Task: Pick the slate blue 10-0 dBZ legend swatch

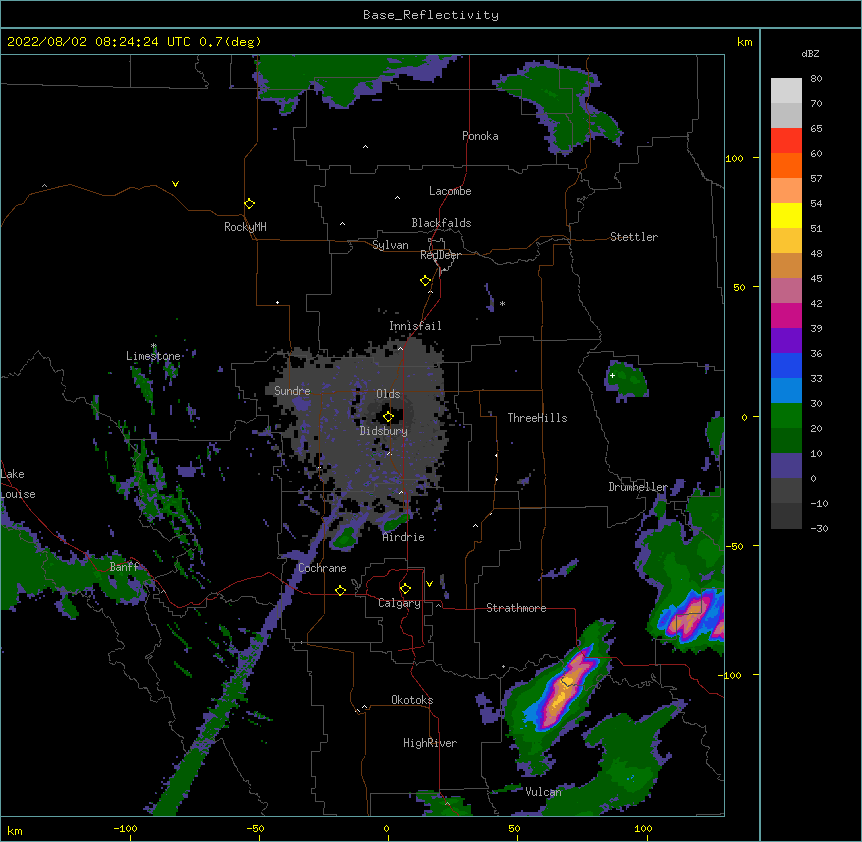Action: tap(786, 466)
